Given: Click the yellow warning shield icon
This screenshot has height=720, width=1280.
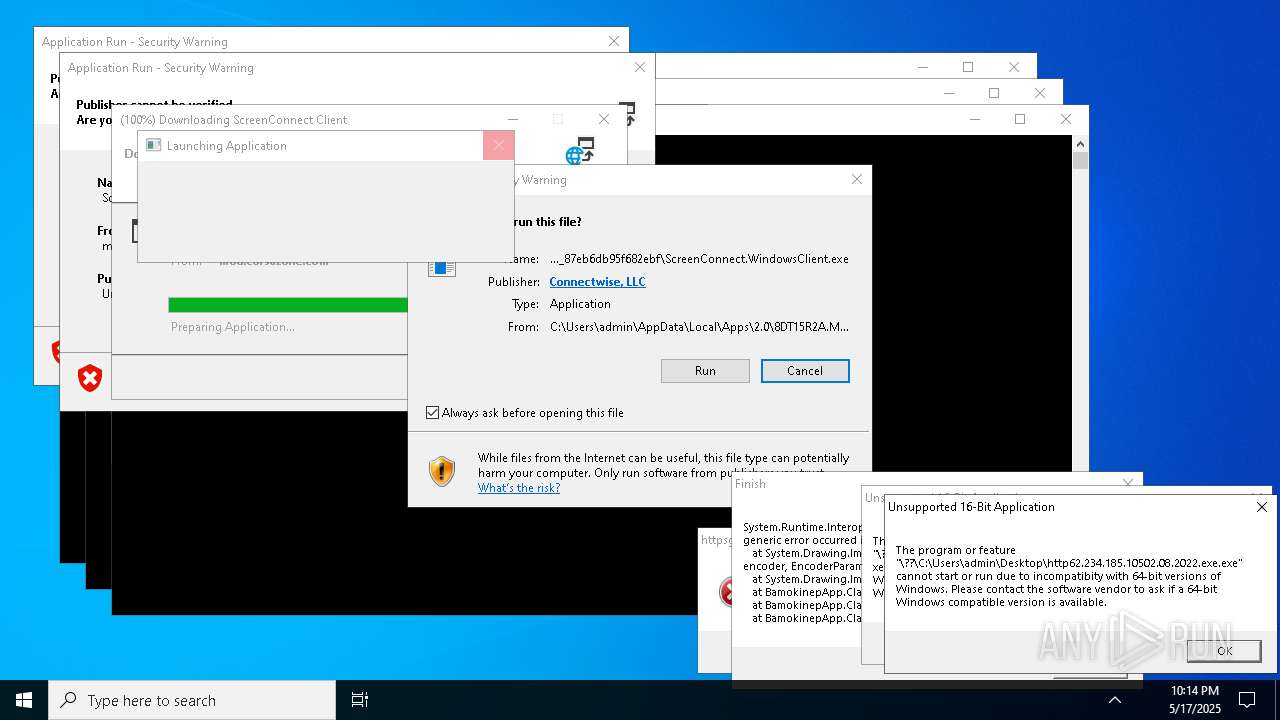Looking at the screenshot, I should coord(442,471).
